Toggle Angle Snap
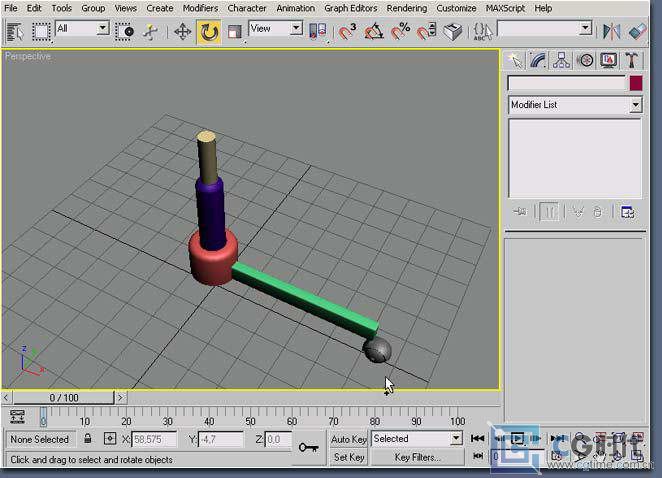Screen dimensions: 662x478 click(374, 32)
